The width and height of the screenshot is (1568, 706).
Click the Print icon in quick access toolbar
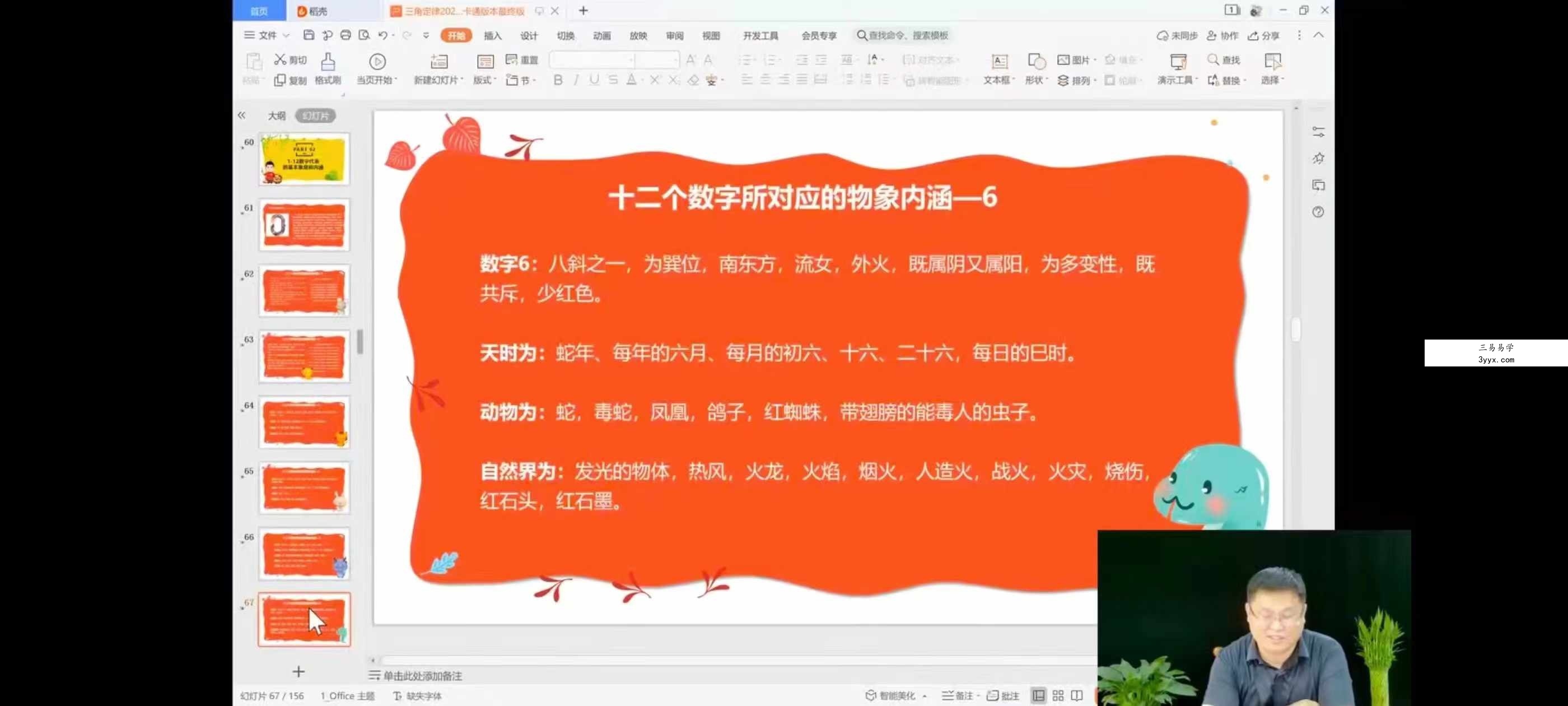point(346,35)
